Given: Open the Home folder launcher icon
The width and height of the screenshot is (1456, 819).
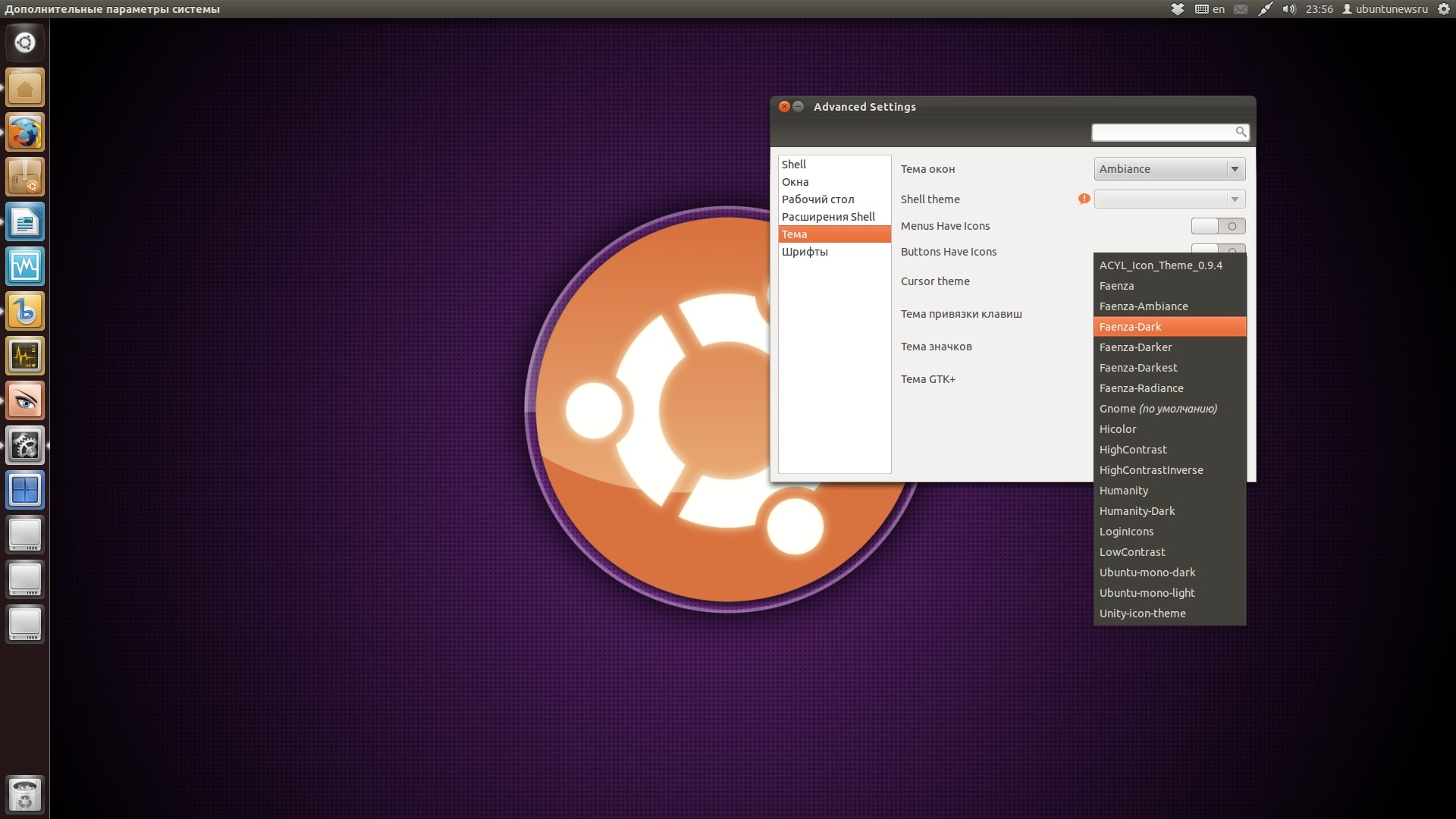Looking at the screenshot, I should pos(25,88).
